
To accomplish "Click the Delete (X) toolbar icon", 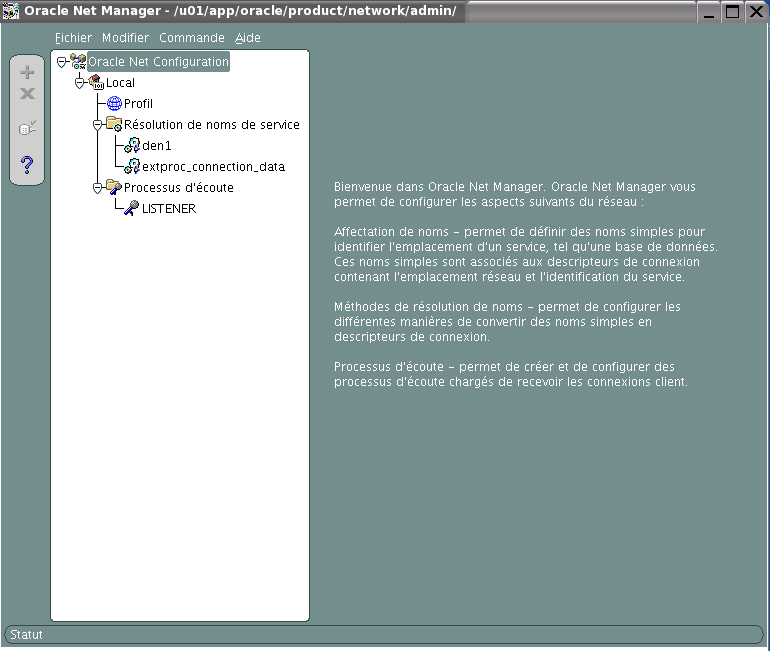I will pyautogui.click(x=27, y=93).
